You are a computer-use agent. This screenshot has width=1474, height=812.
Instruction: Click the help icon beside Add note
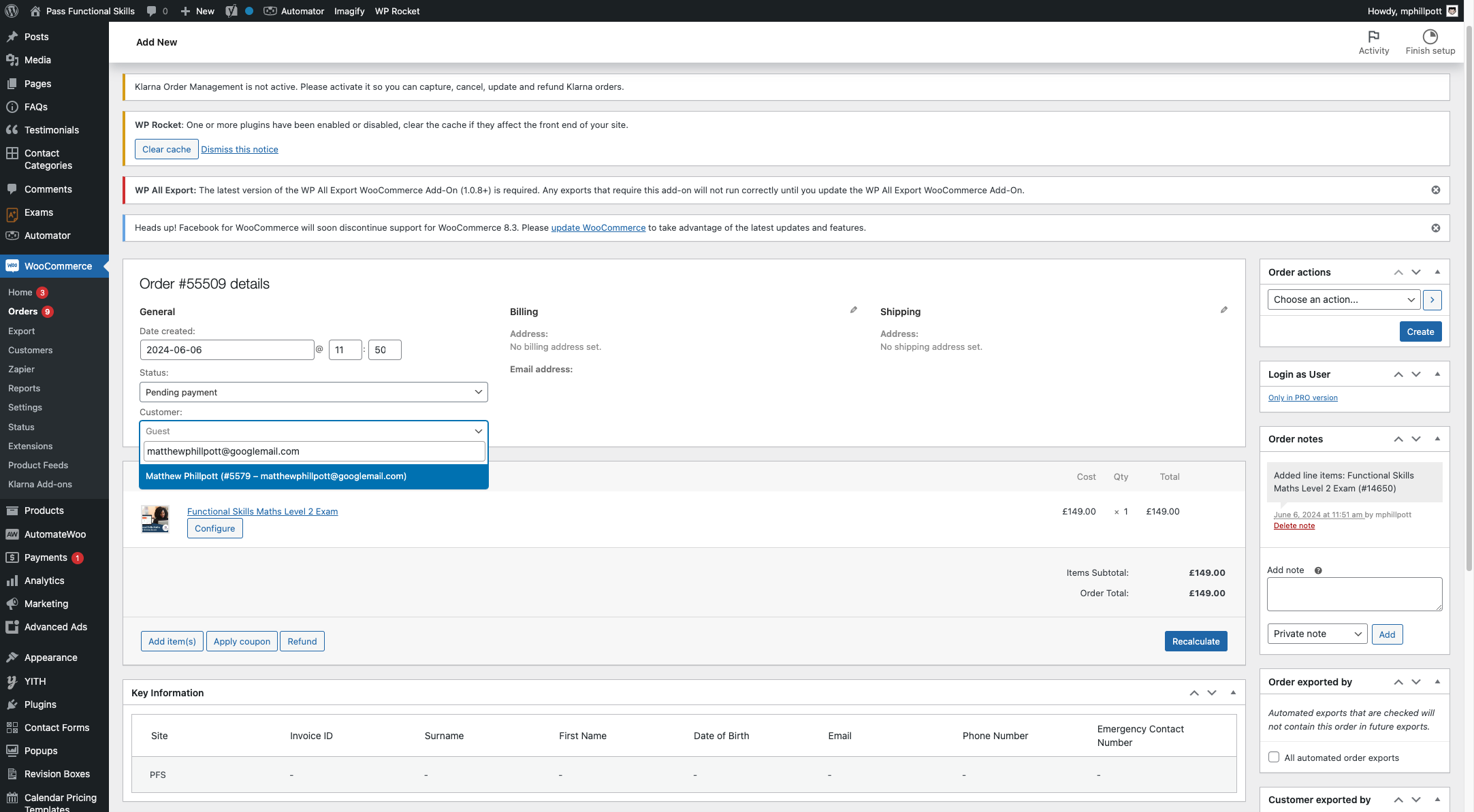(1318, 570)
